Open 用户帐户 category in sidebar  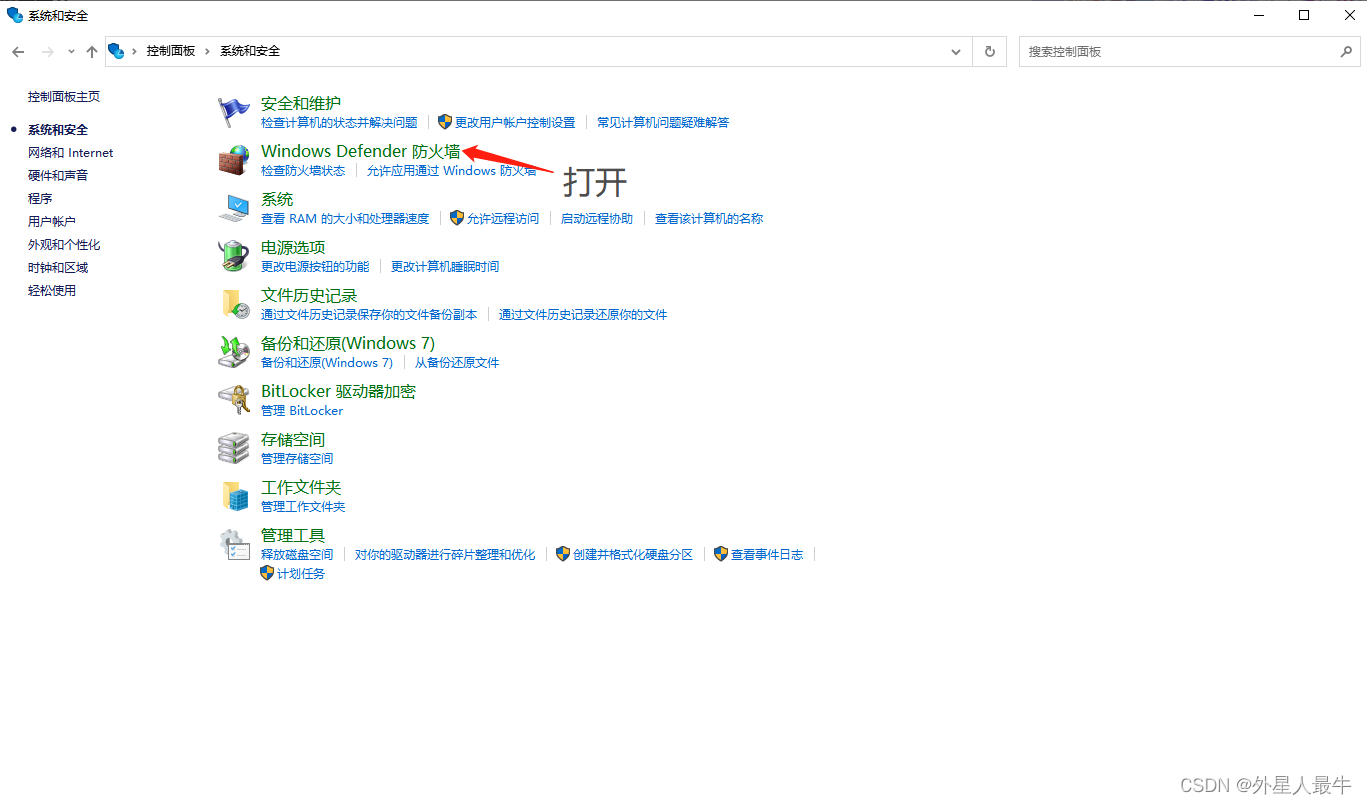tap(52, 222)
